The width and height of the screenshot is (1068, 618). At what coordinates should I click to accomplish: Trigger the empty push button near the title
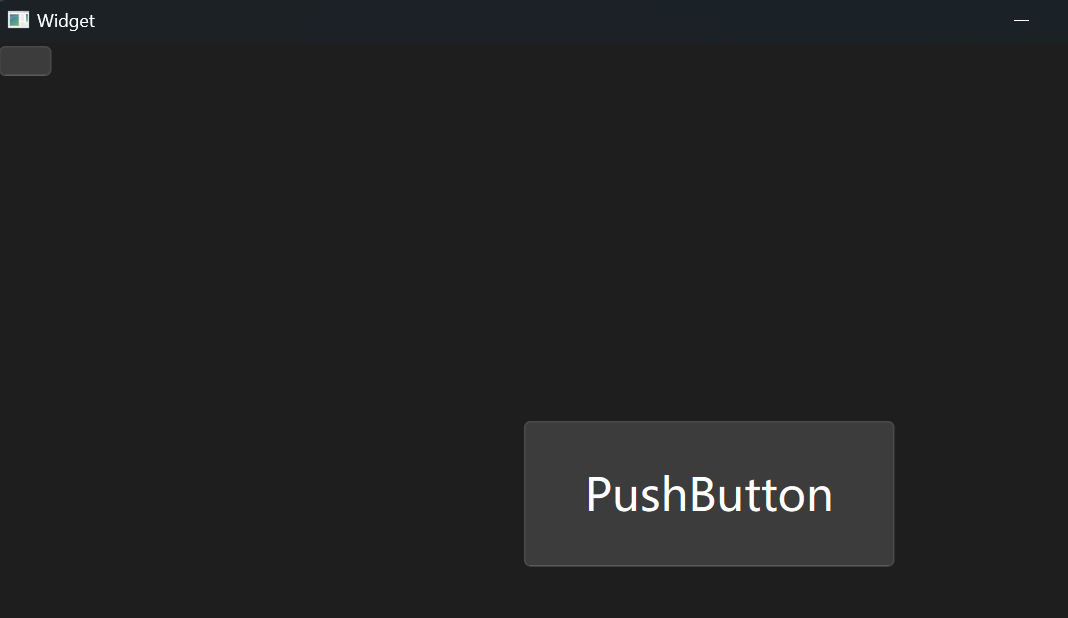[x=25, y=61]
